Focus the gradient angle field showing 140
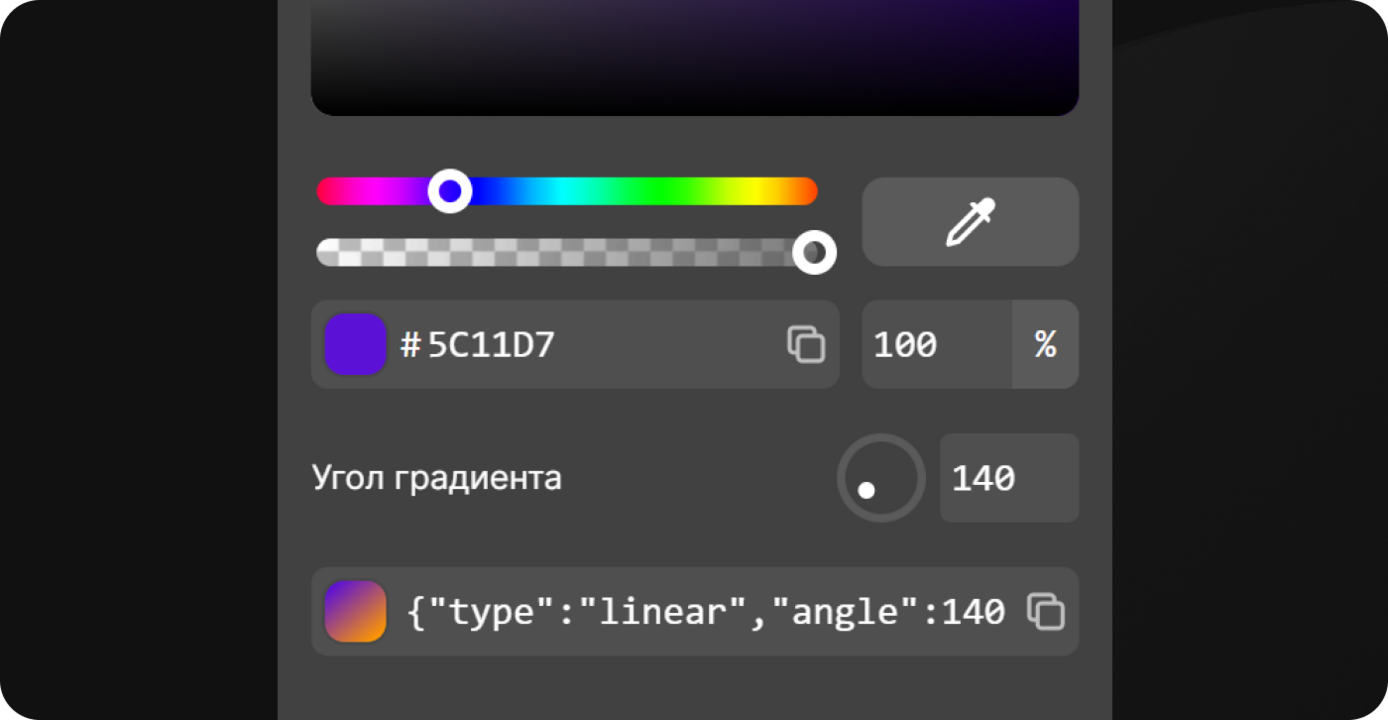 (1009, 478)
